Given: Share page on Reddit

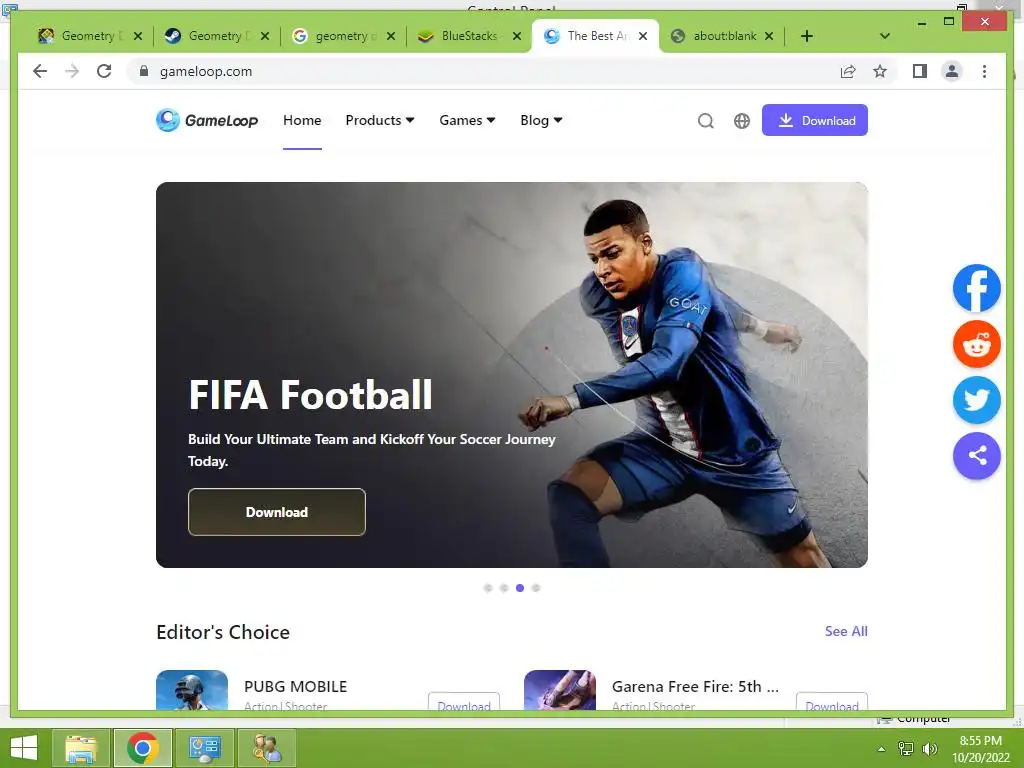Looking at the screenshot, I should pos(976,344).
